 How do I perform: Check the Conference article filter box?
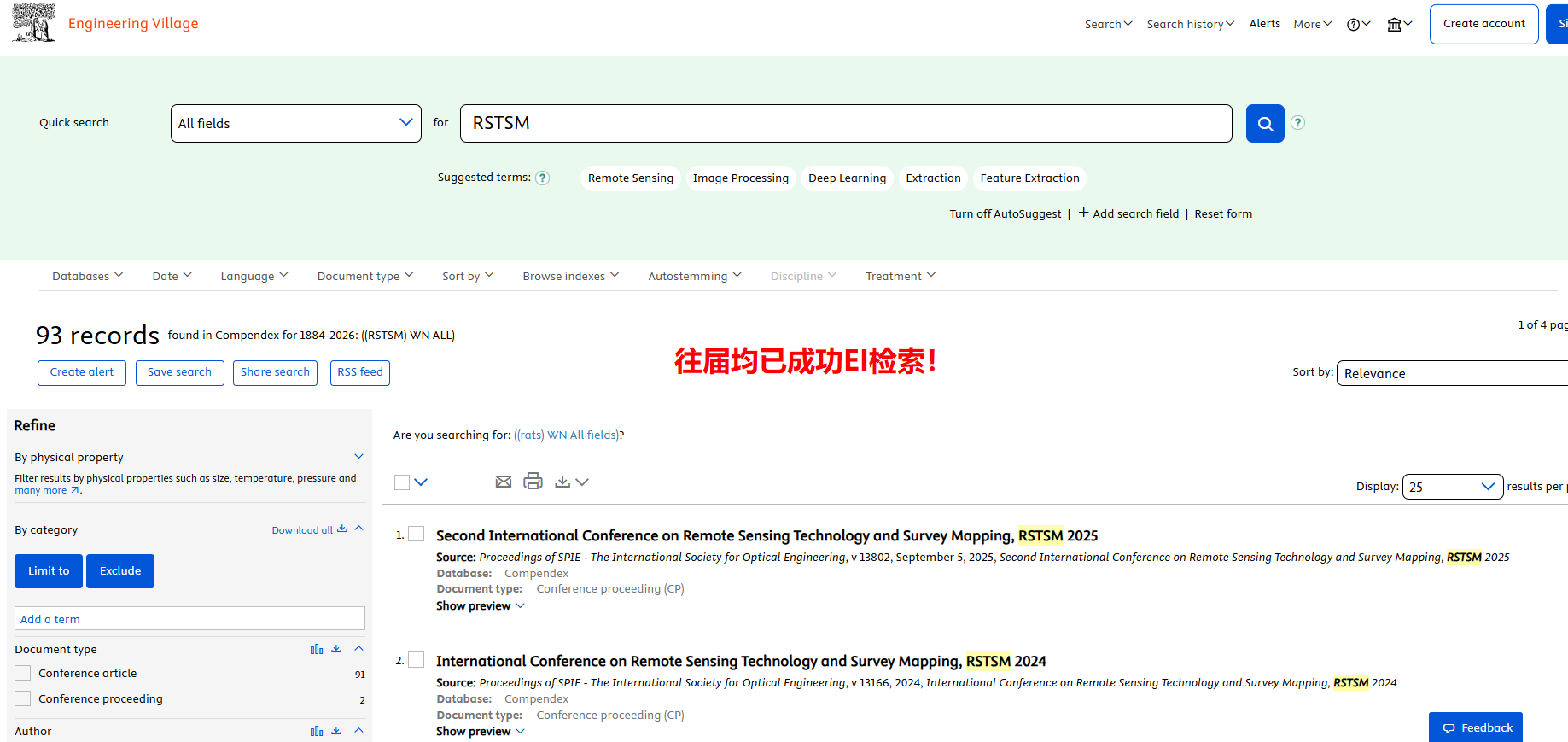point(23,673)
